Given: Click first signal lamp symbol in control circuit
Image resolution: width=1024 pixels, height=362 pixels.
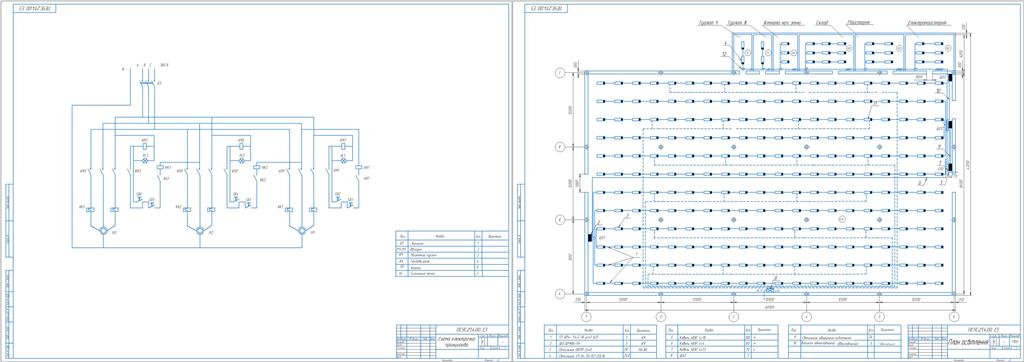Looking at the screenshot, I should pos(145,160).
